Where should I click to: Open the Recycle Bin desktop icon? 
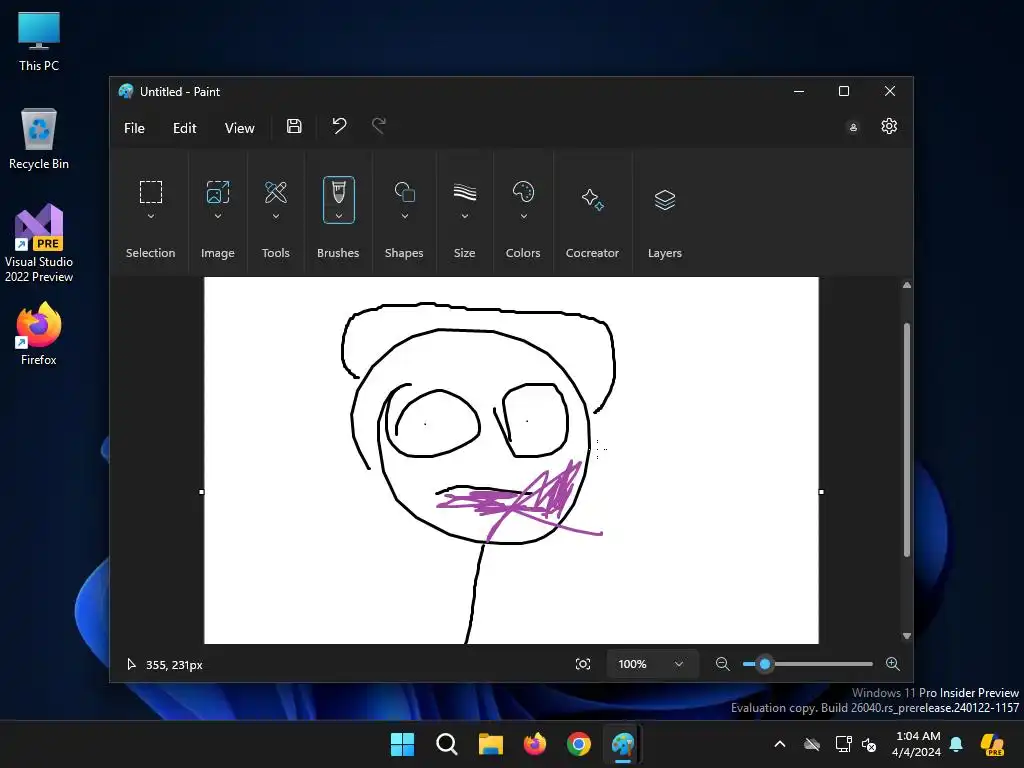(39, 138)
